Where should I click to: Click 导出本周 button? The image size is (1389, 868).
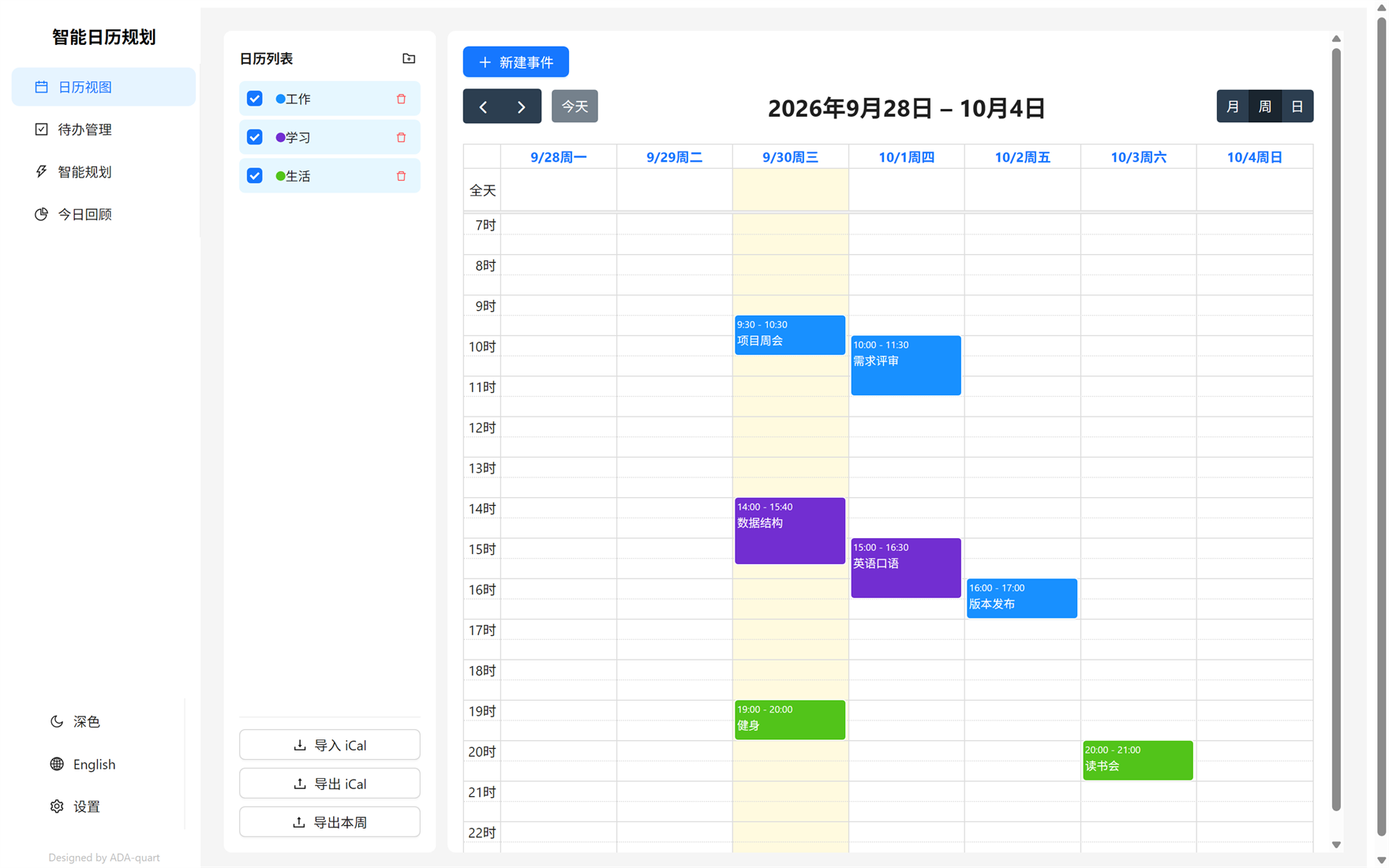[x=330, y=822]
